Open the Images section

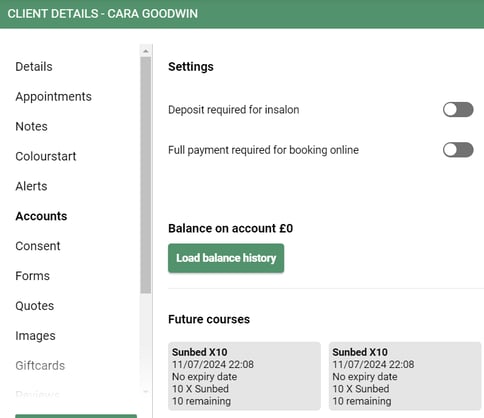coord(35,336)
